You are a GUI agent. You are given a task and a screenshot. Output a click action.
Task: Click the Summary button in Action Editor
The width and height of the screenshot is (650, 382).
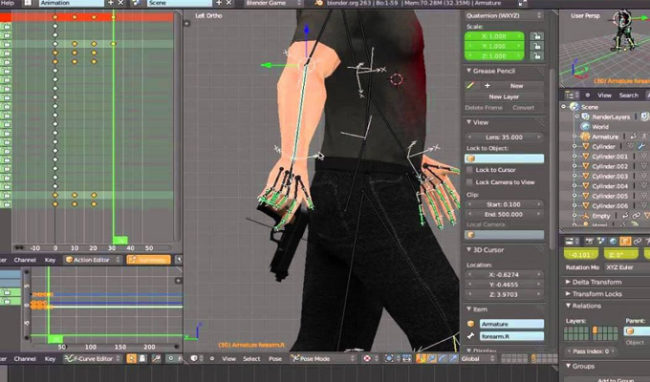pos(148,260)
